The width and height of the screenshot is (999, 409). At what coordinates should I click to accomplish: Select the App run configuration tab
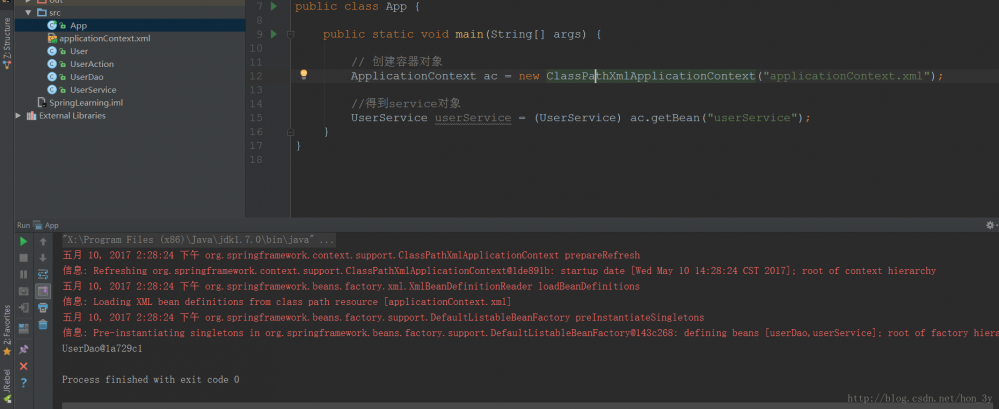46,226
